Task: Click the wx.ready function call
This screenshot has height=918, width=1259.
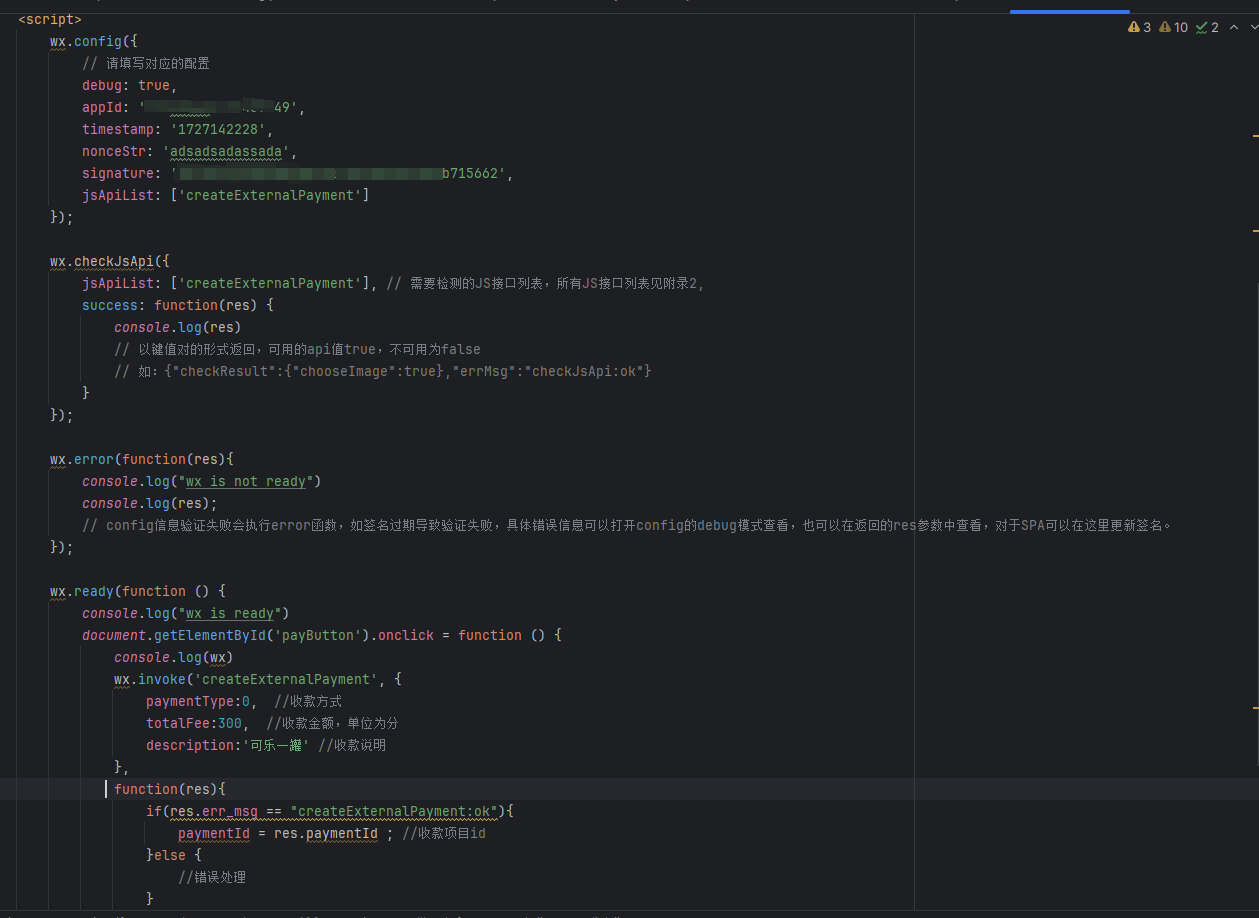Action: (x=94, y=591)
